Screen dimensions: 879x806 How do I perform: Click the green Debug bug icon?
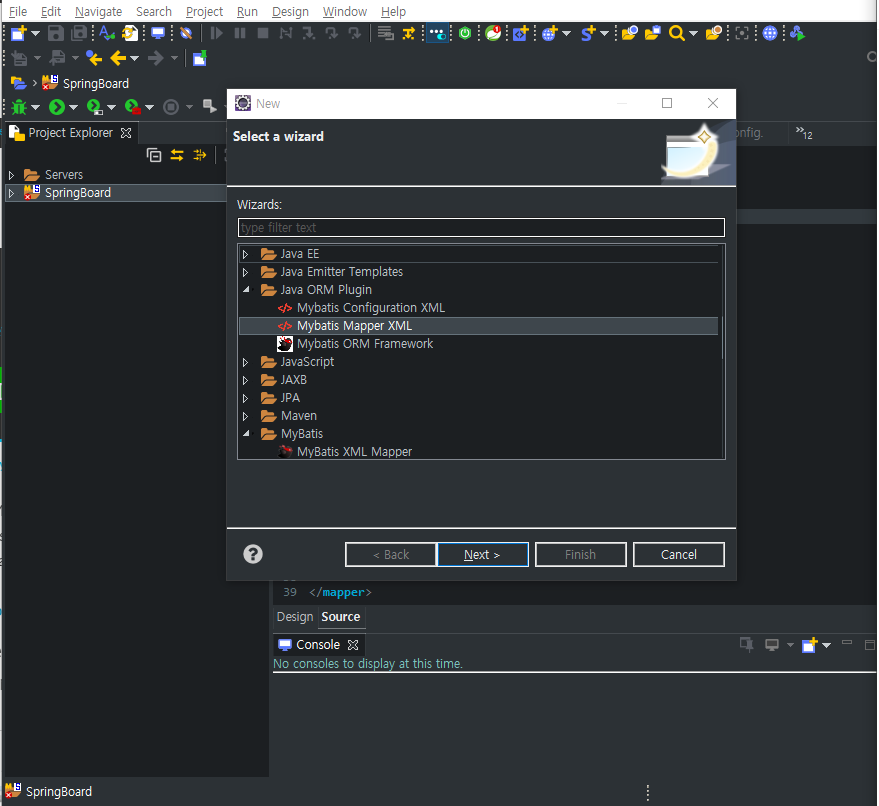19,106
